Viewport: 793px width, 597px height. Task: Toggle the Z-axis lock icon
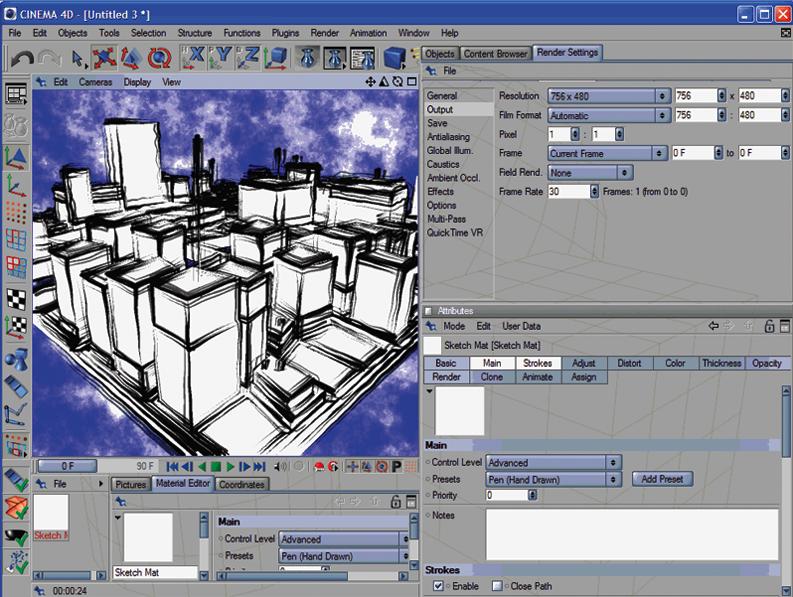pyautogui.click(x=249, y=58)
